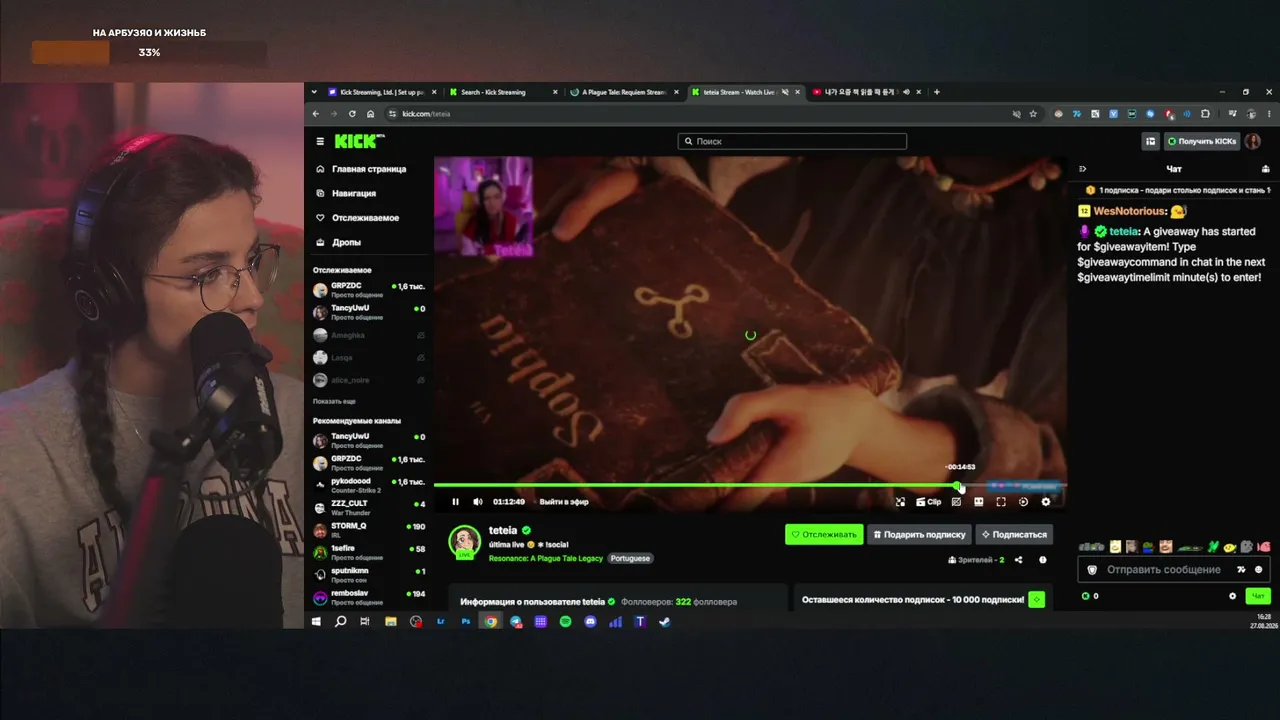Image resolution: width=1280 pixels, height=720 pixels.
Task: Open the icon left of Получить KICKs
Action: coord(1151,141)
